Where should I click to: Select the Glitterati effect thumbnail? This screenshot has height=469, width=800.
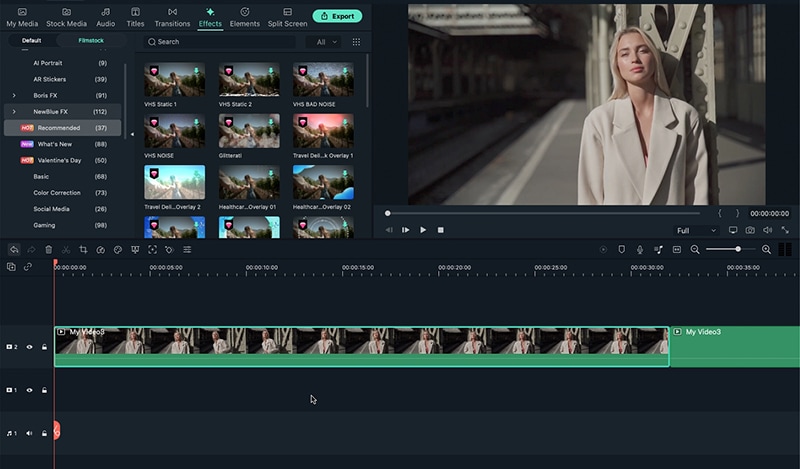tap(249, 131)
